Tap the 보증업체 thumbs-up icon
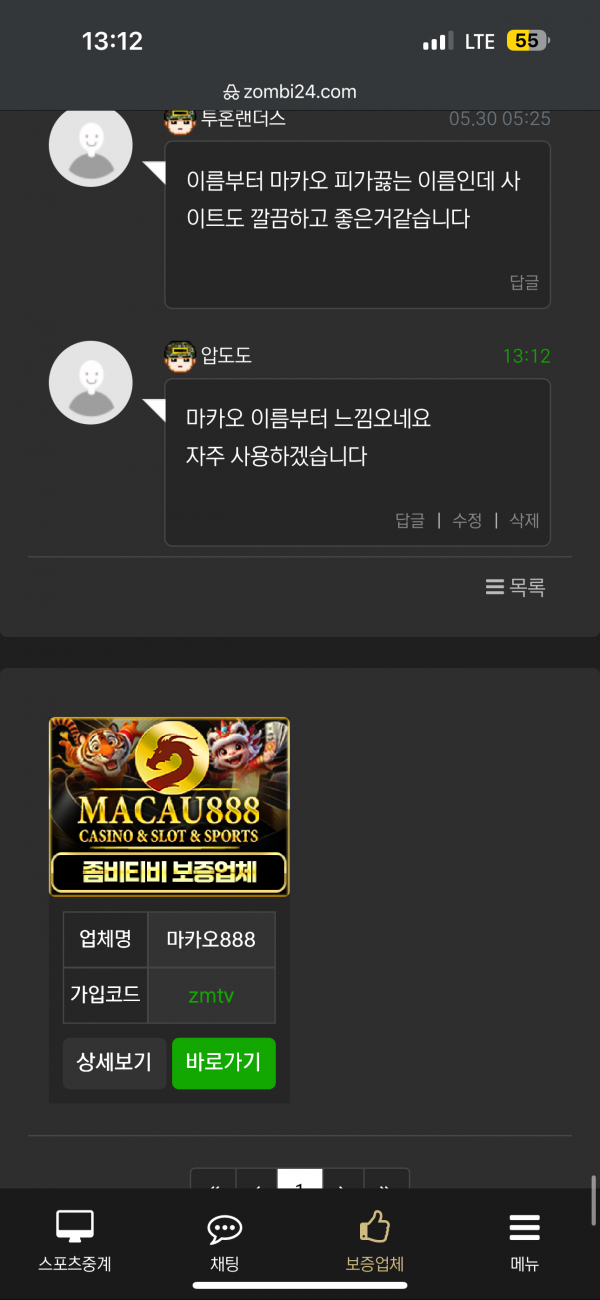This screenshot has width=600, height=1300. [375, 1226]
